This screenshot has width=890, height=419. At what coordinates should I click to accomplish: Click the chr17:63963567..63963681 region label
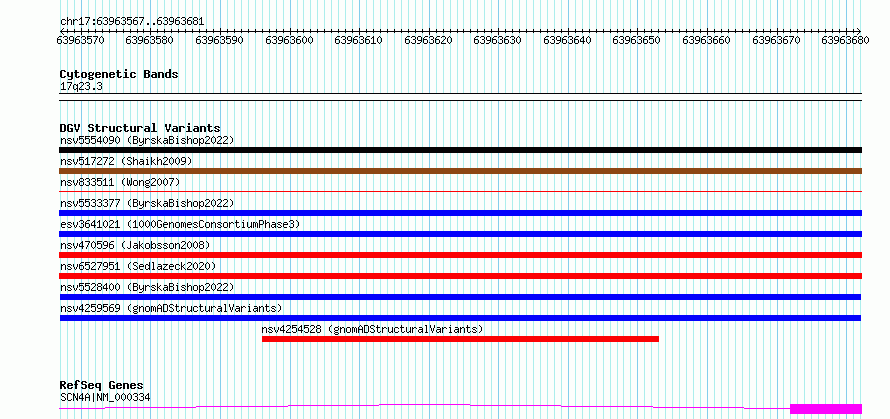click(132, 22)
